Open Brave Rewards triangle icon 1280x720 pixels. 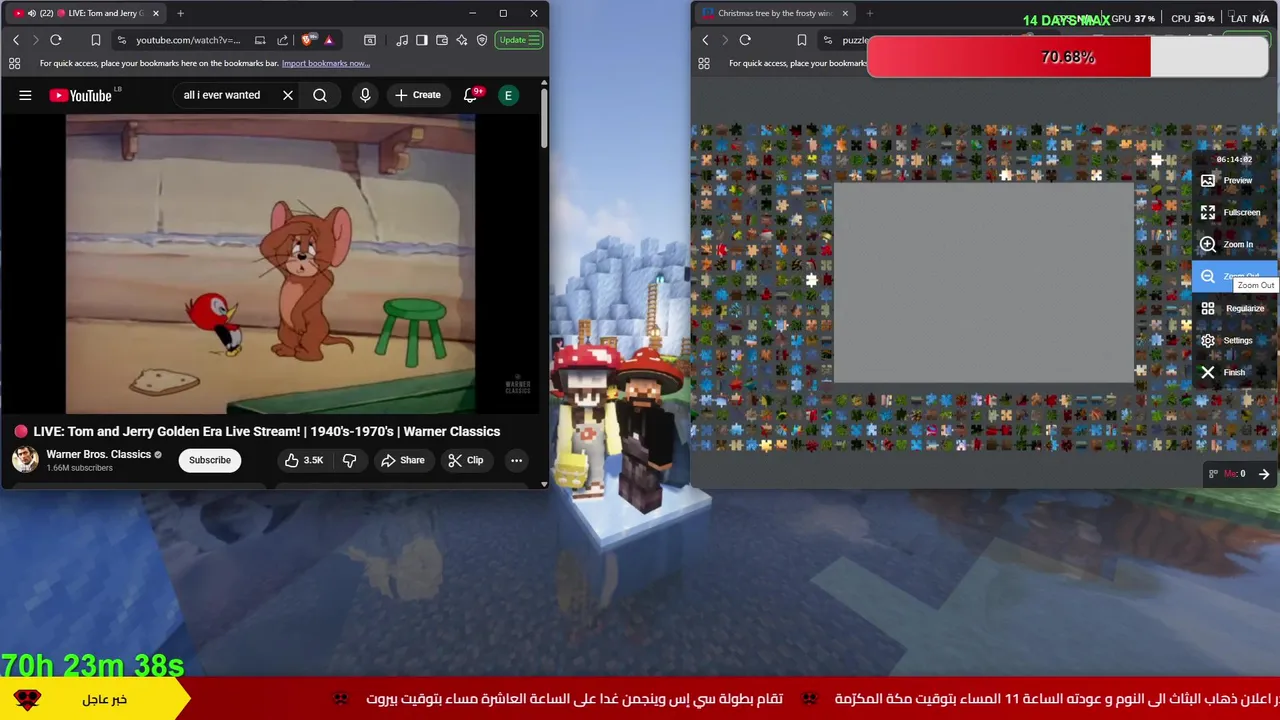[328, 40]
